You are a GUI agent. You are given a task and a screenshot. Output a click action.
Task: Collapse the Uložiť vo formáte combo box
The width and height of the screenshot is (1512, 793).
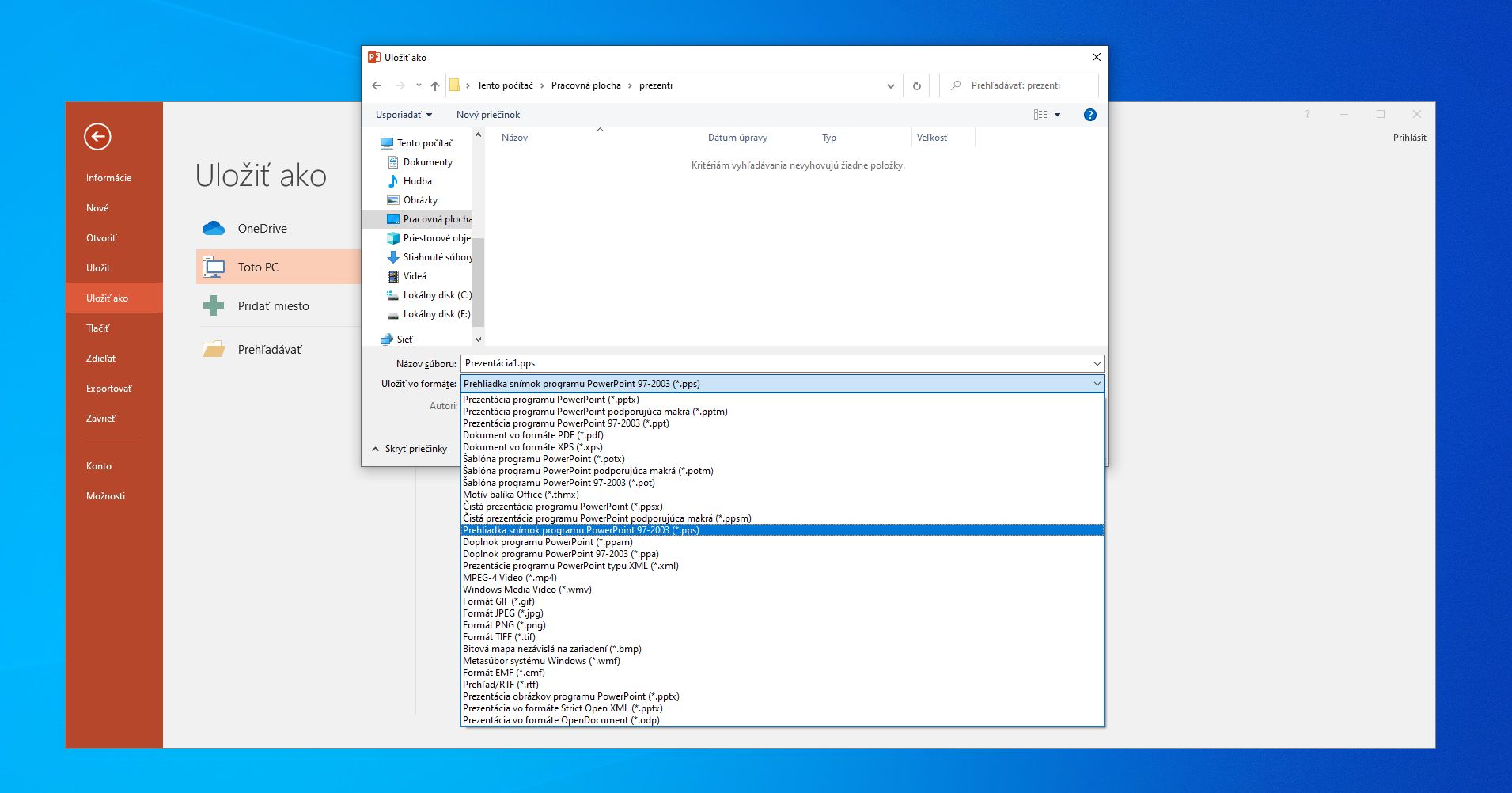point(1097,384)
